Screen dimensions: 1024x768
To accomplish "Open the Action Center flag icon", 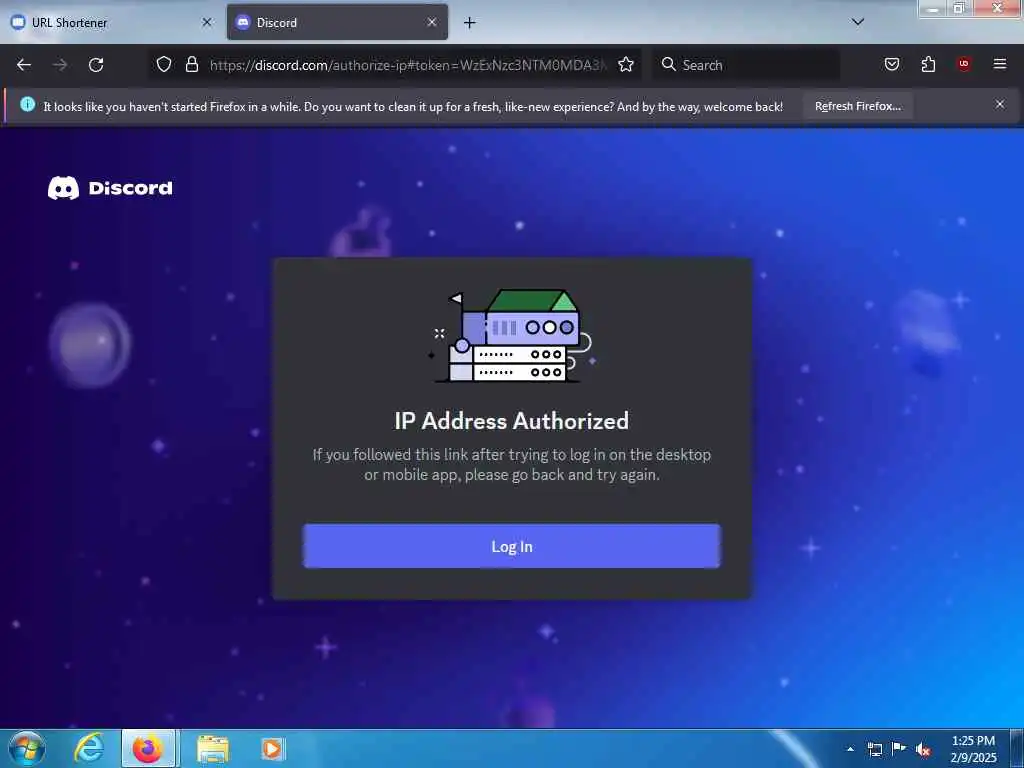I will click(x=899, y=749).
